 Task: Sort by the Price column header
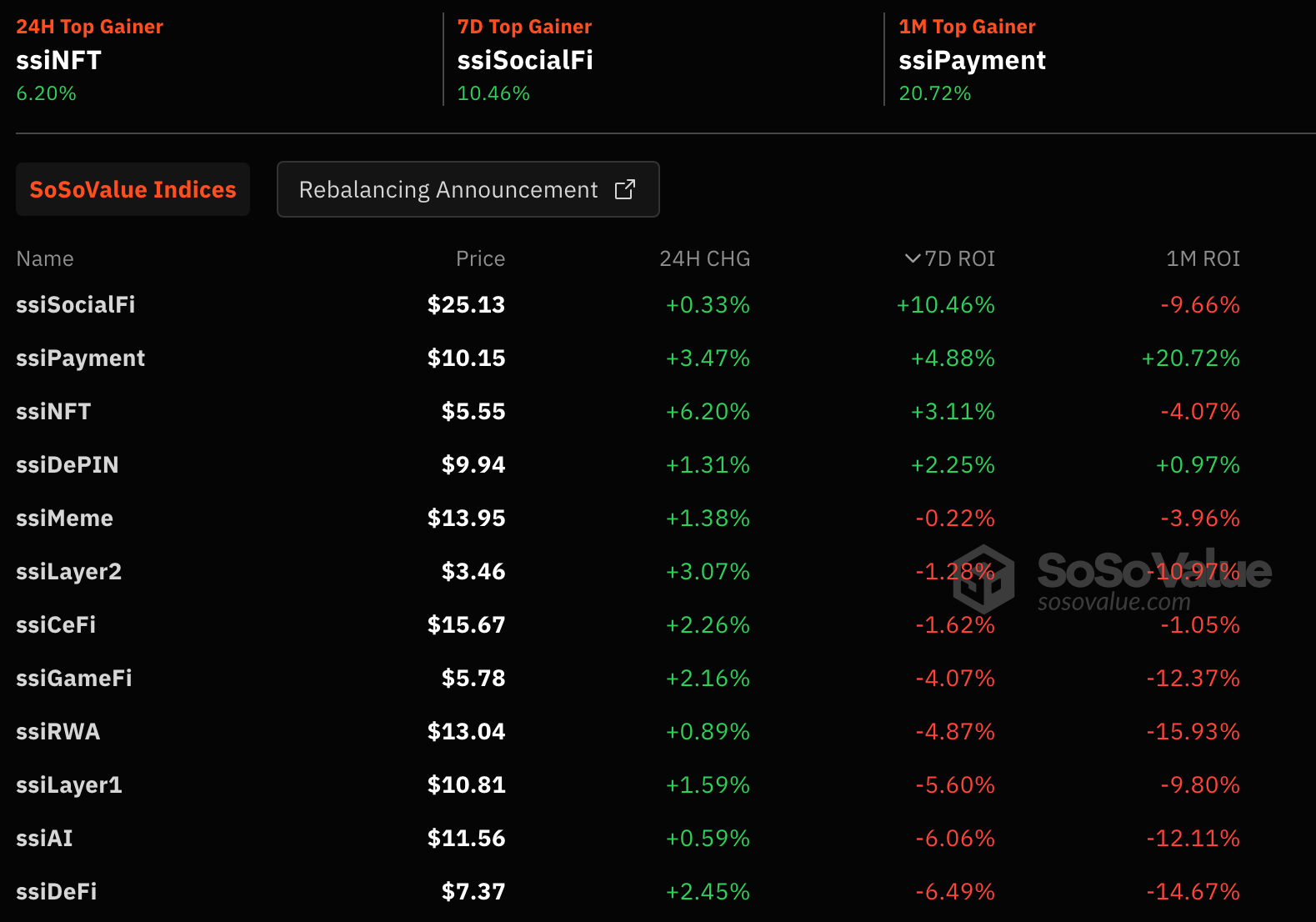click(480, 258)
